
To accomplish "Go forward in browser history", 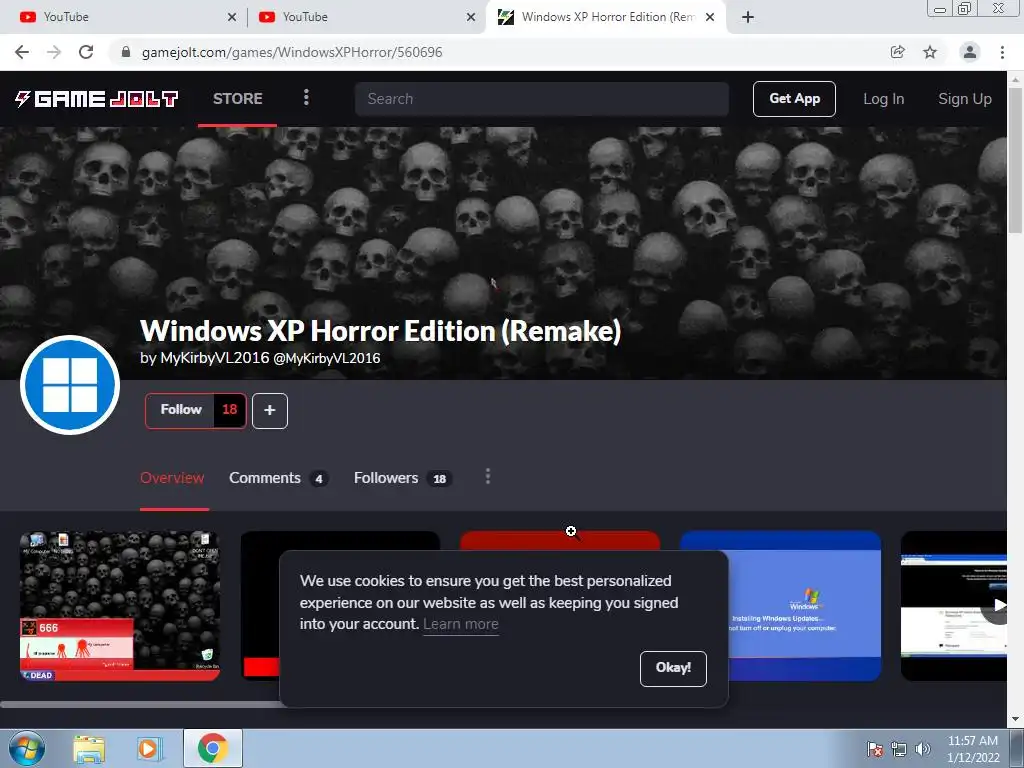I will (54, 52).
